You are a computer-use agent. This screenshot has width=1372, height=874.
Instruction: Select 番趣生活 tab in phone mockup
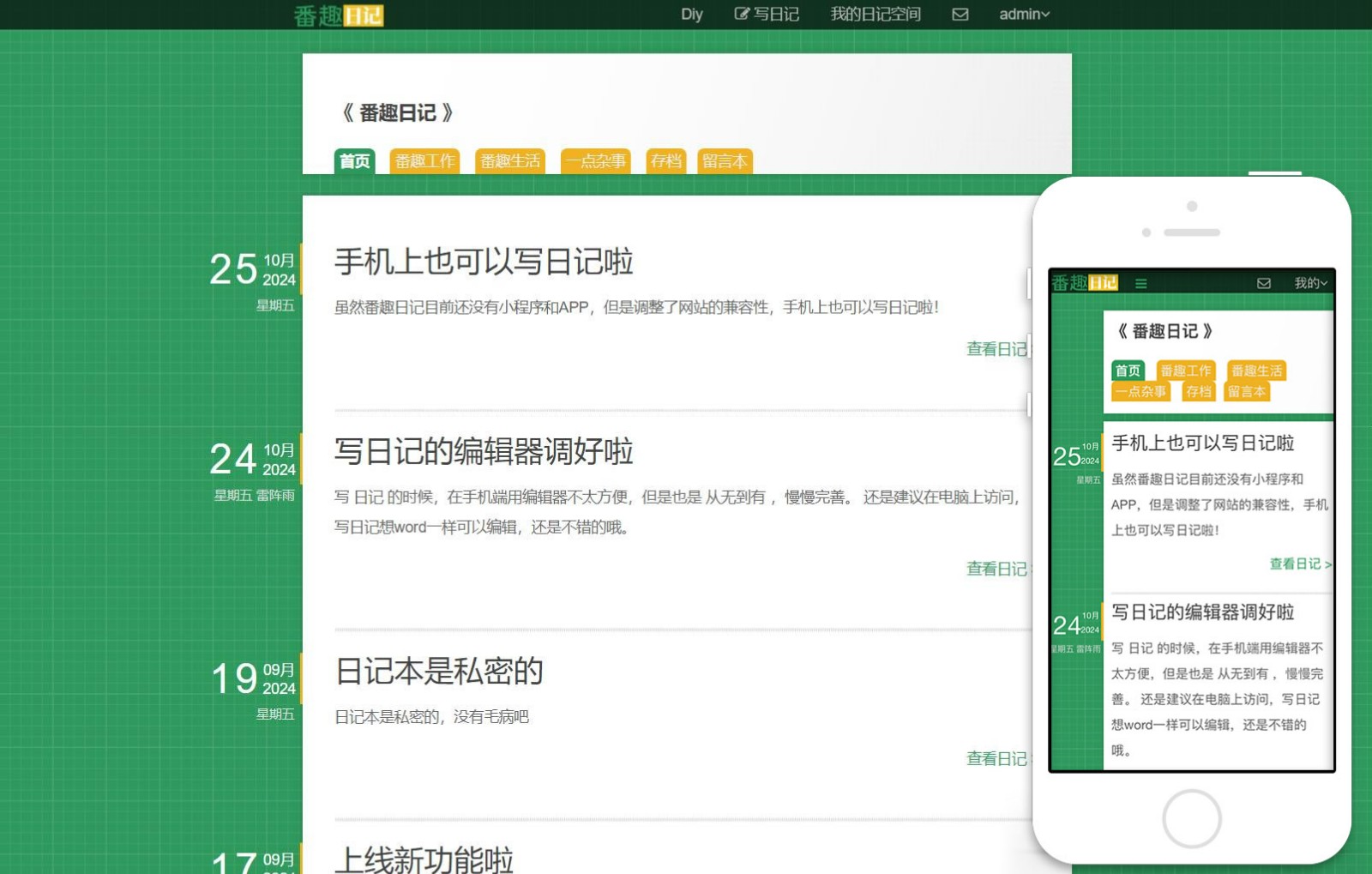(x=1256, y=371)
